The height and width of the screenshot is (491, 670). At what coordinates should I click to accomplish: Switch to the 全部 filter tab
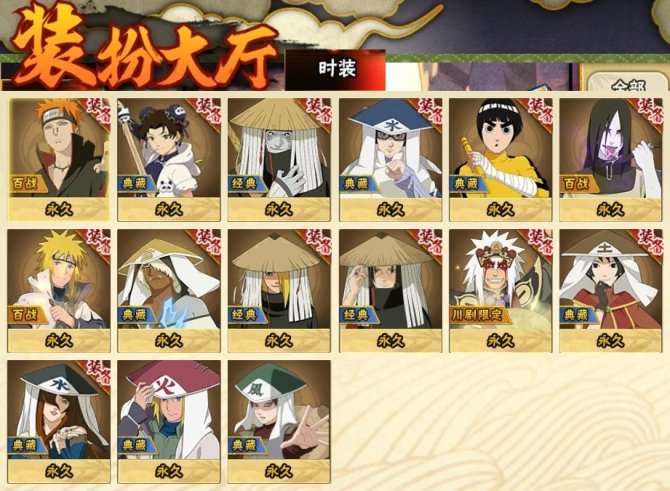628,84
